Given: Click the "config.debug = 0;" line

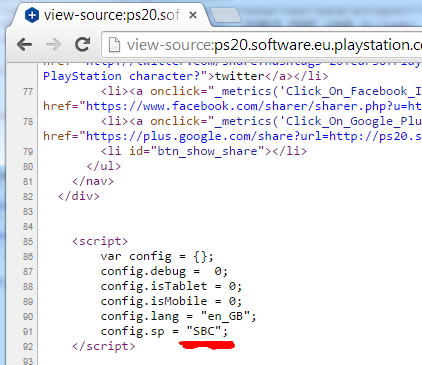Looking at the screenshot, I should tap(164, 271).
